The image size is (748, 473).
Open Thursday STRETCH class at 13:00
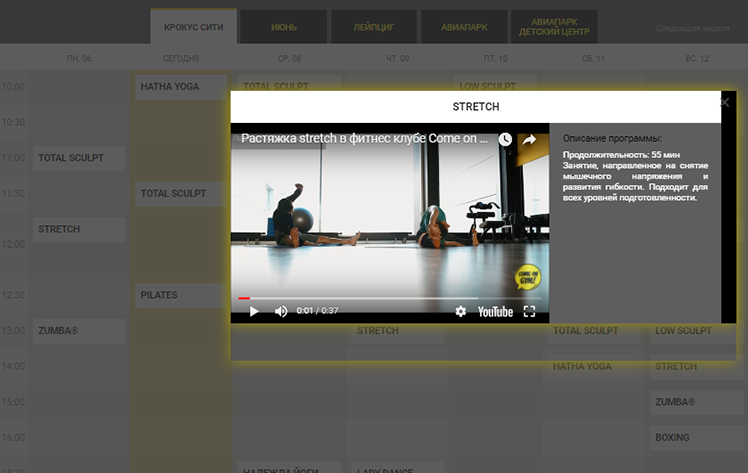click(x=397, y=333)
